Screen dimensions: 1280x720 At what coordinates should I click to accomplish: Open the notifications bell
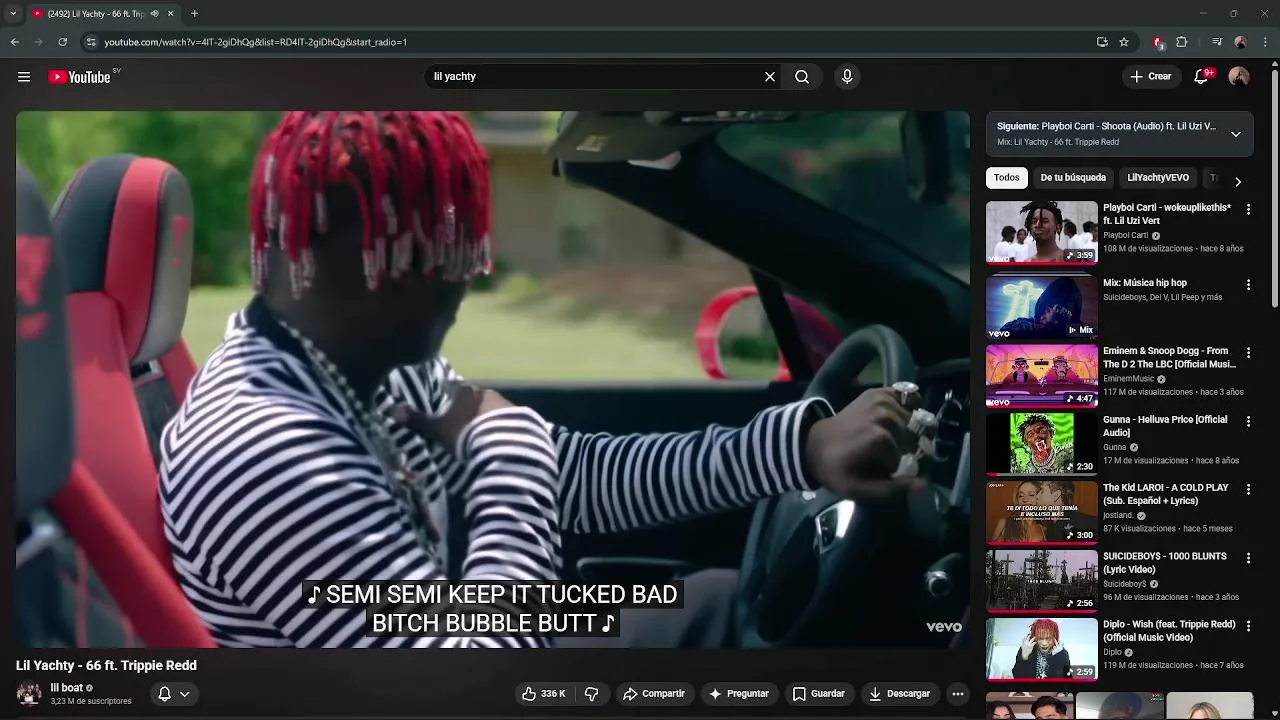tap(1202, 77)
